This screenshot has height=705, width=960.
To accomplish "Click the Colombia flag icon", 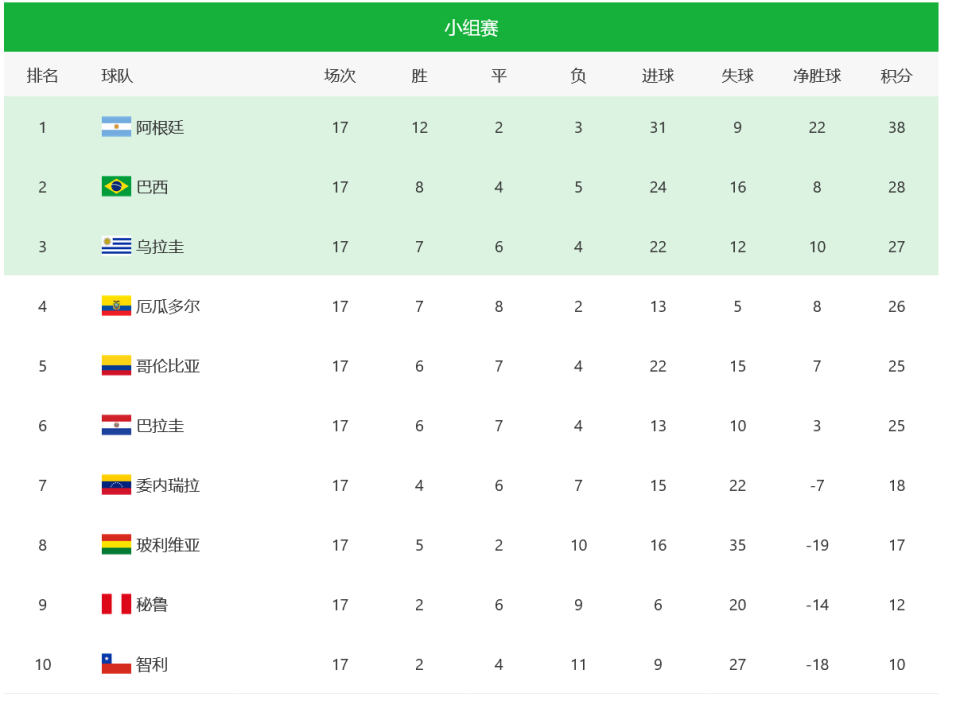I will click(116, 365).
